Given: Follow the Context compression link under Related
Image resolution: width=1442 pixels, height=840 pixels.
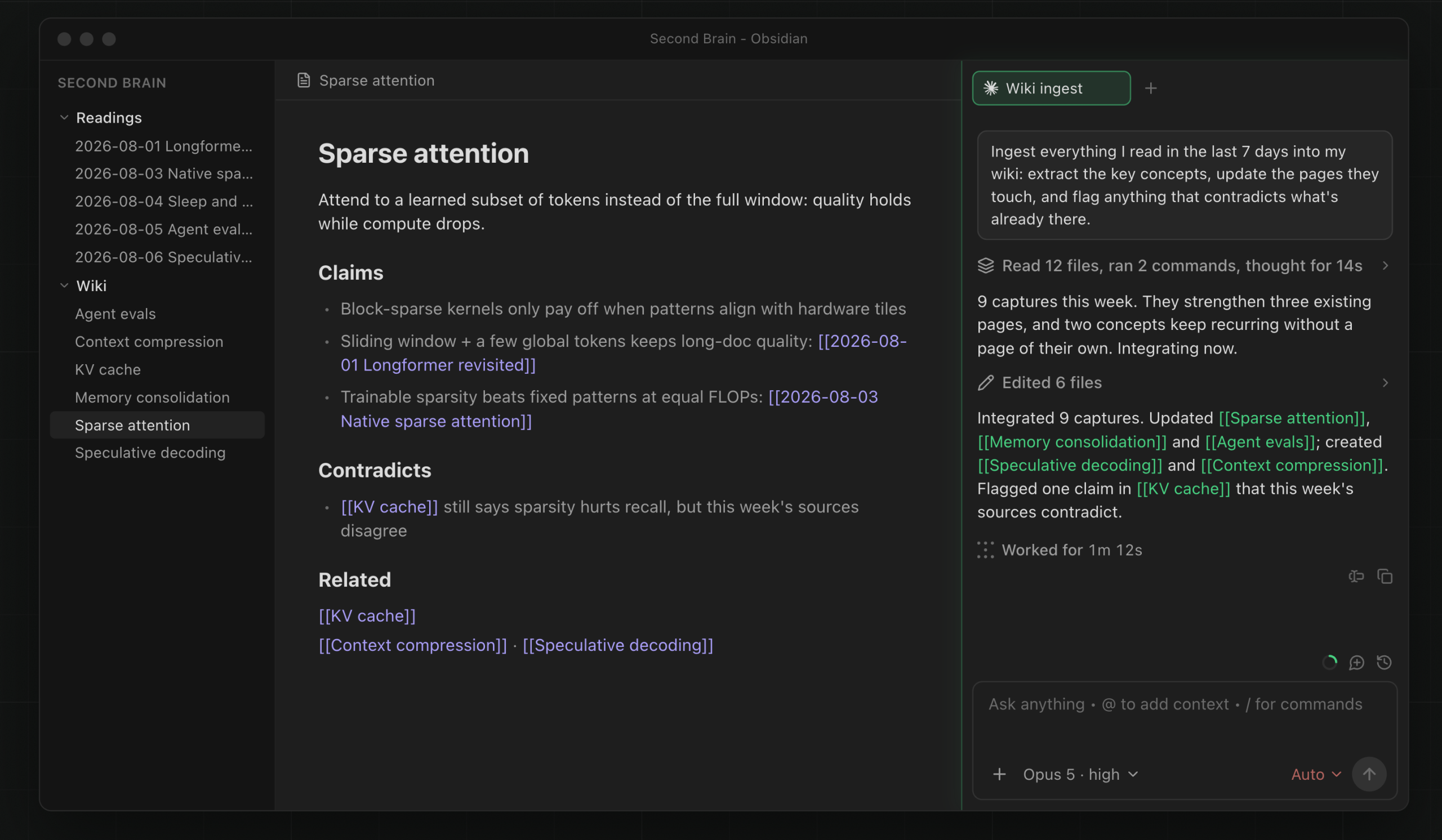Looking at the screenshot, I should (x=412, y=646).
